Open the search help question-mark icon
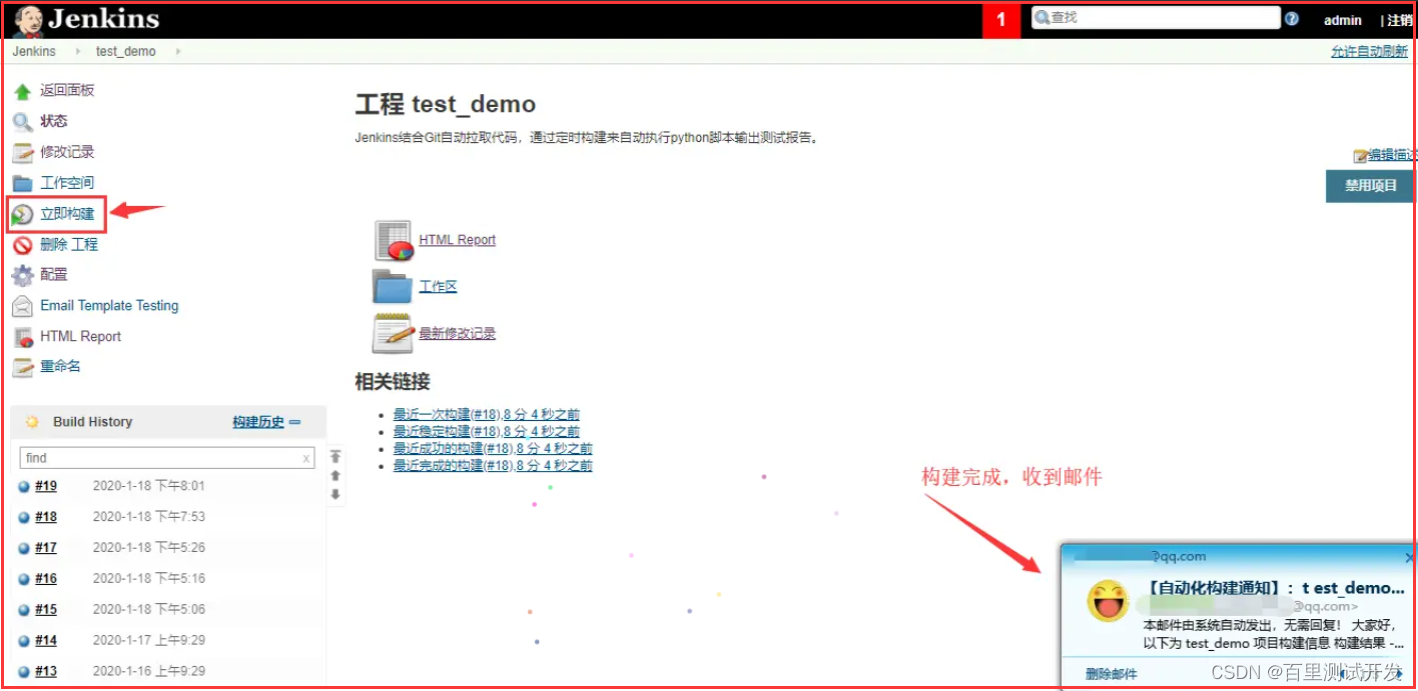 [x=1292, y=19]
